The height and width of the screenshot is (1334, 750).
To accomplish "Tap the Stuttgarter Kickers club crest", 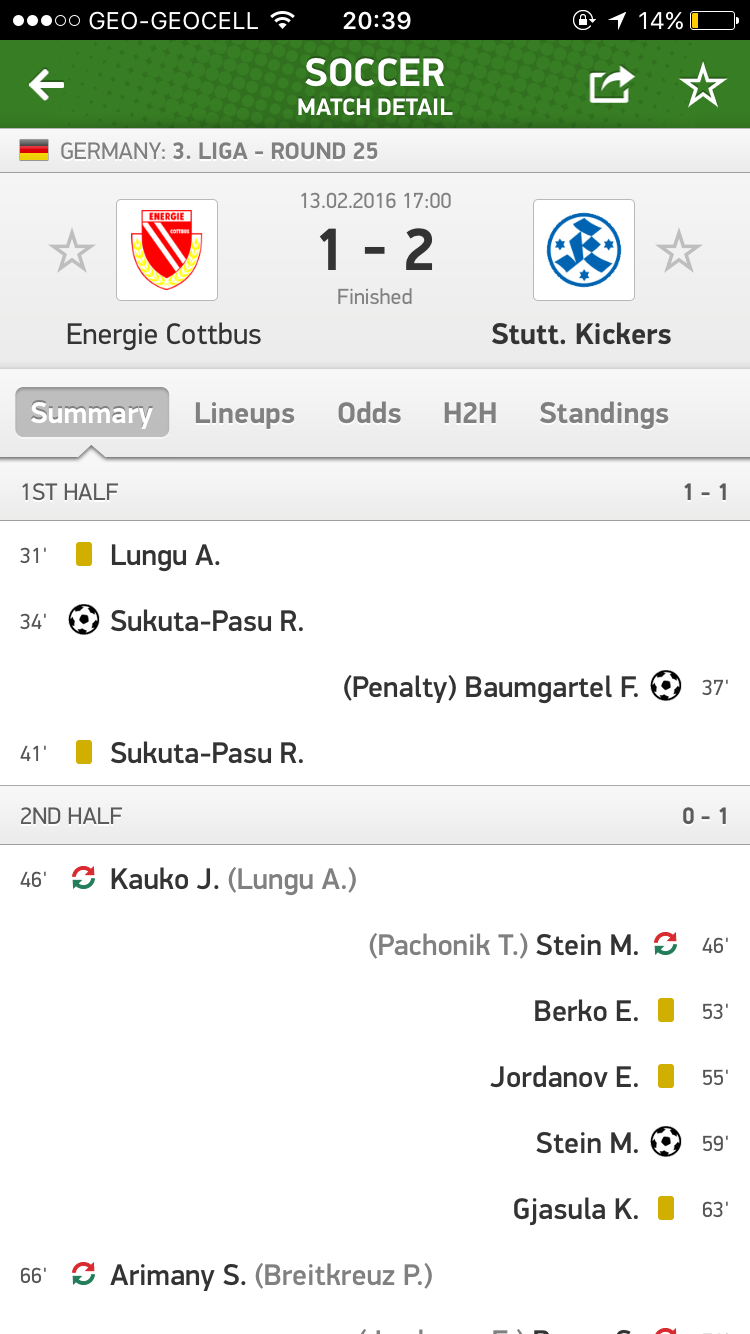I will (x=584, y=250).
